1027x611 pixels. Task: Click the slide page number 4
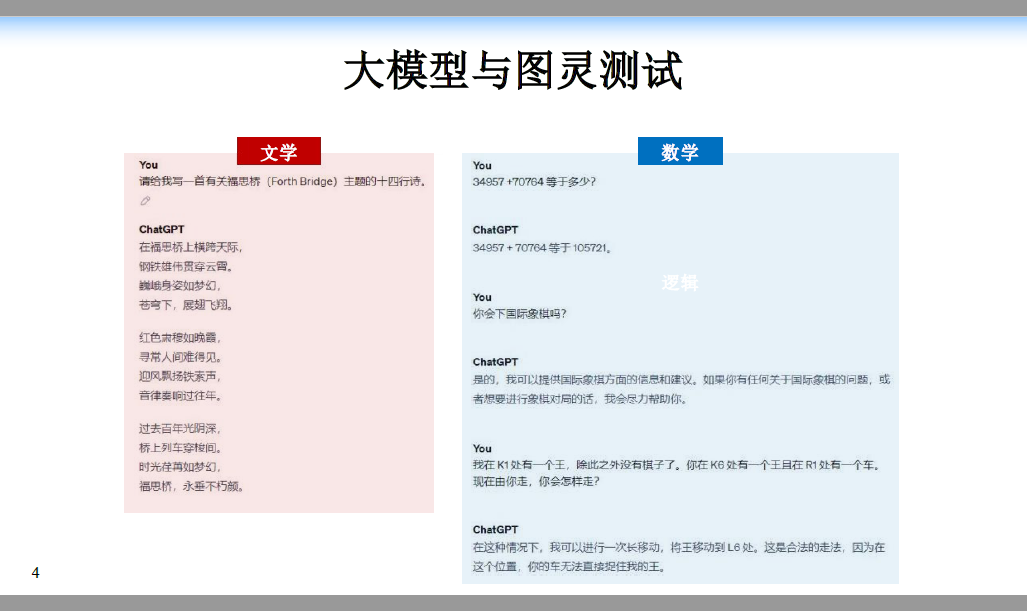pyautogui.click(x=35, y=573)
